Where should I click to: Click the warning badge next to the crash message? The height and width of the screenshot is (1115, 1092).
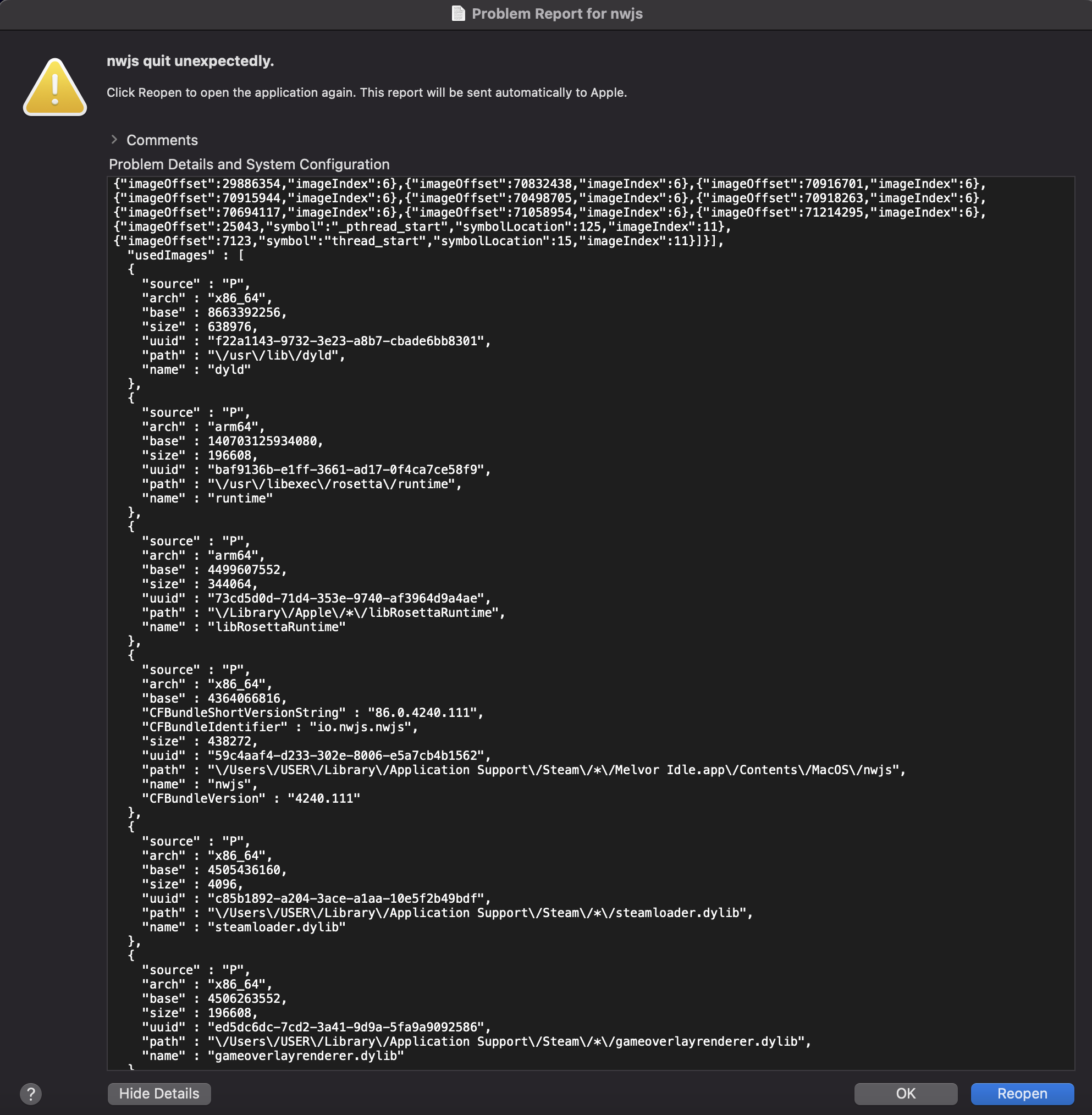[54, 89]
